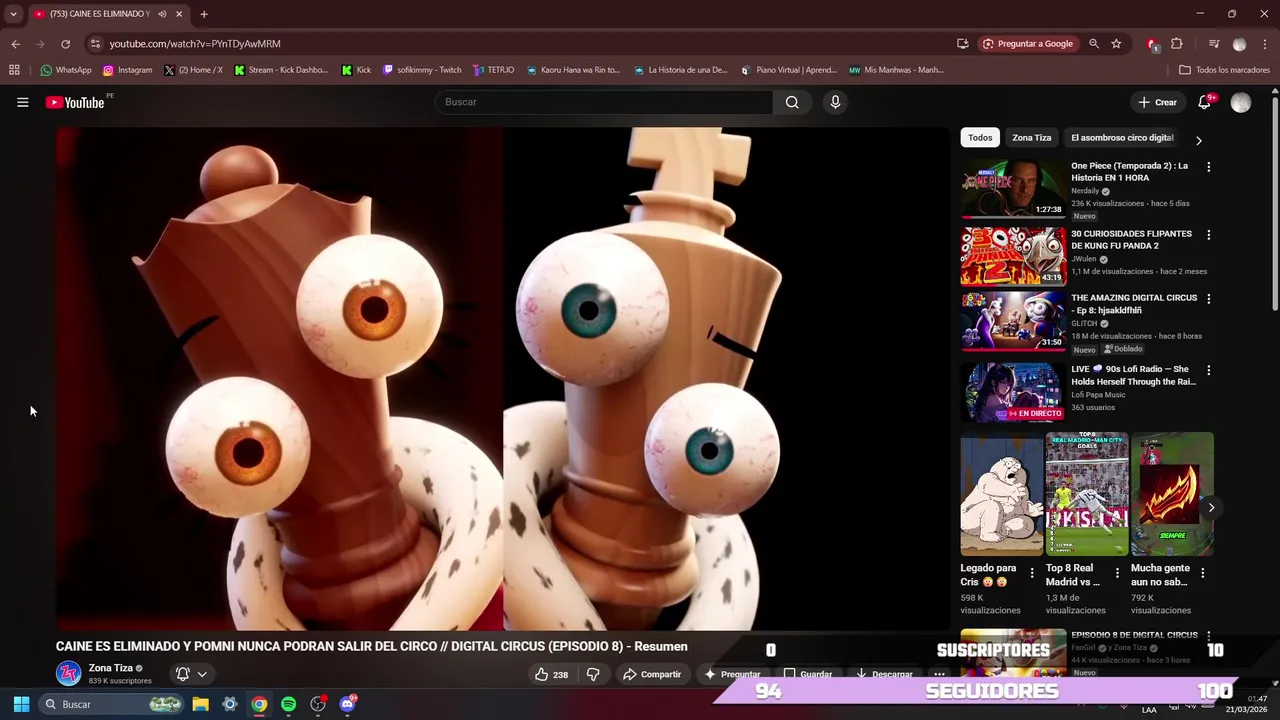Viewport: 1280px width, 720px height.
Task: Click the YouTube Buscar search field
Action: point(604,102)
